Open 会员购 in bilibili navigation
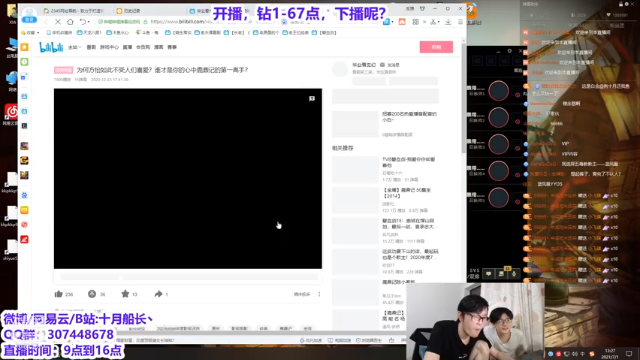The height and width of the screenshot is (360, 640). tap(143, 47)
